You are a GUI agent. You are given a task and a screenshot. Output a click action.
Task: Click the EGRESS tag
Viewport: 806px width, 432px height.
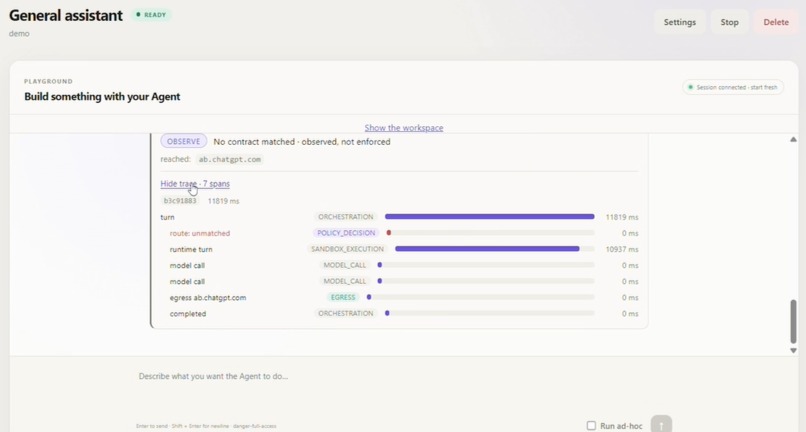343,297
